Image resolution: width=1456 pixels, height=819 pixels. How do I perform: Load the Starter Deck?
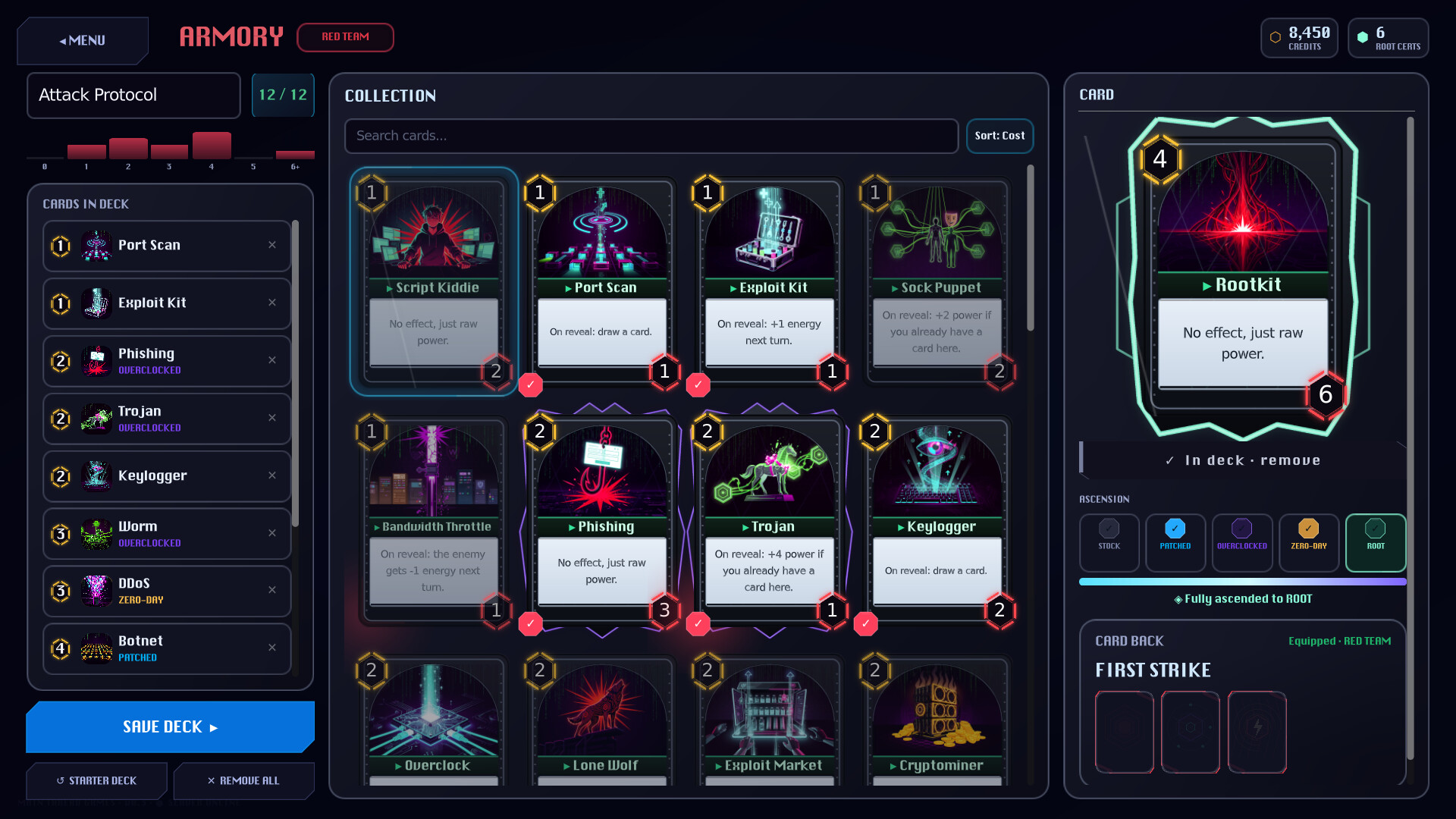(96, 780)
